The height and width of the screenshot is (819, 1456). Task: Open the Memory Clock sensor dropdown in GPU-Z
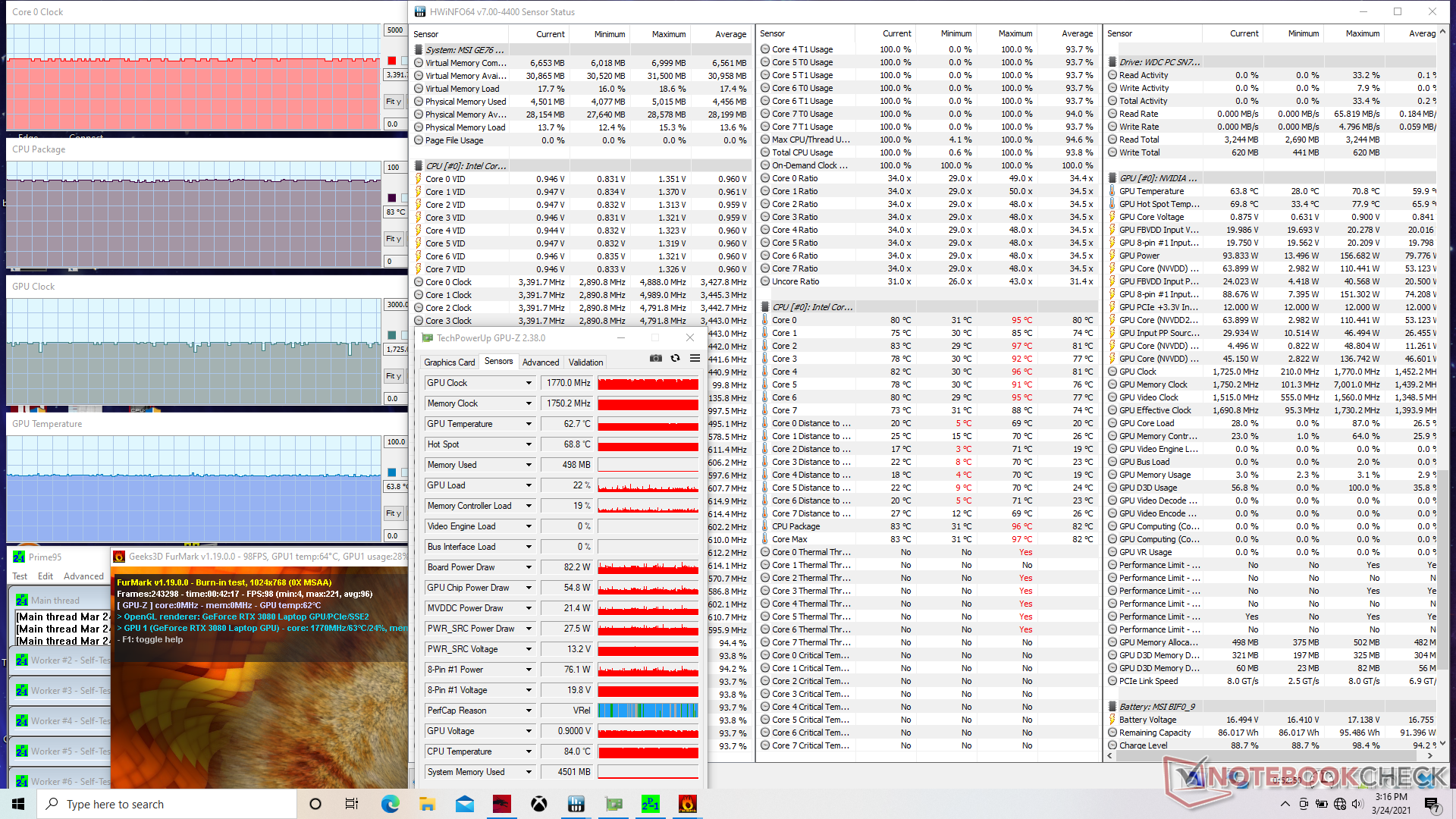pyautogui.click(x=529, y=403)
